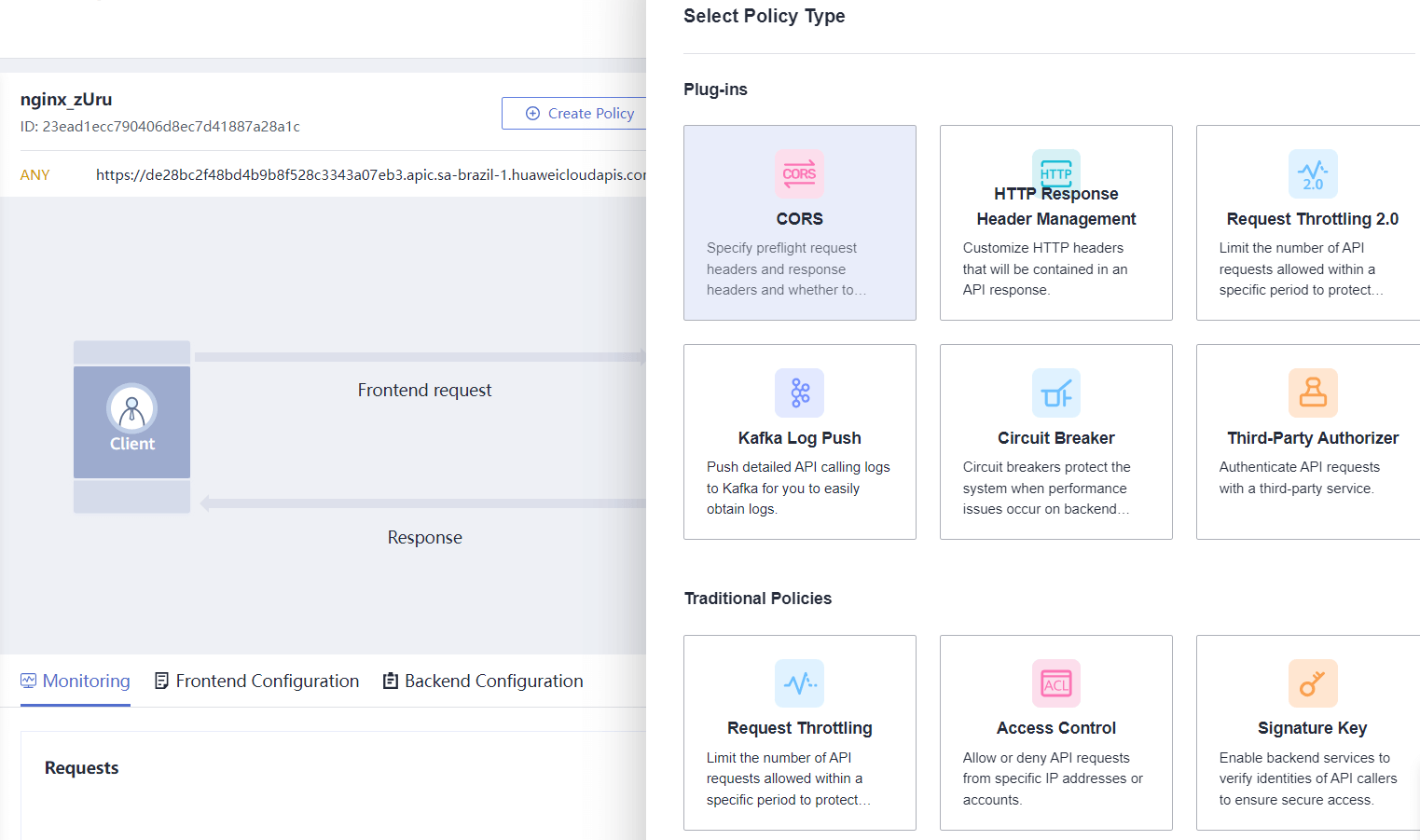Select the Circuit Breaker icon
This screenshot has width=1420, height=840.
tap(1055, 392)
